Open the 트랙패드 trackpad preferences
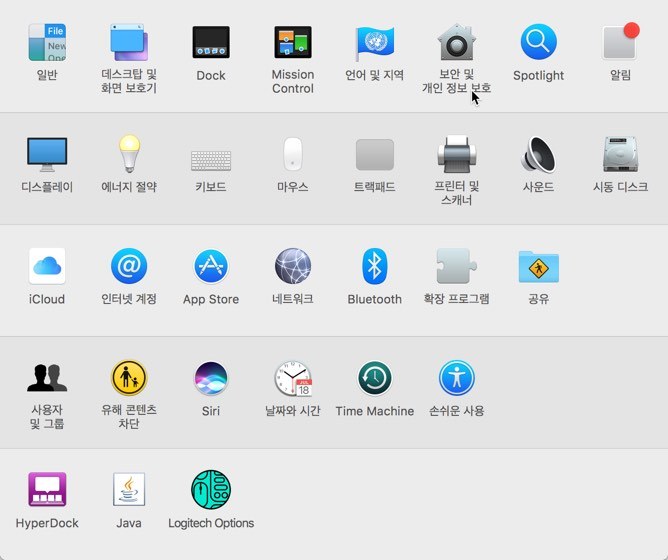Image resolution: width=668 pixels, height=560 pixels. point(374,154)
